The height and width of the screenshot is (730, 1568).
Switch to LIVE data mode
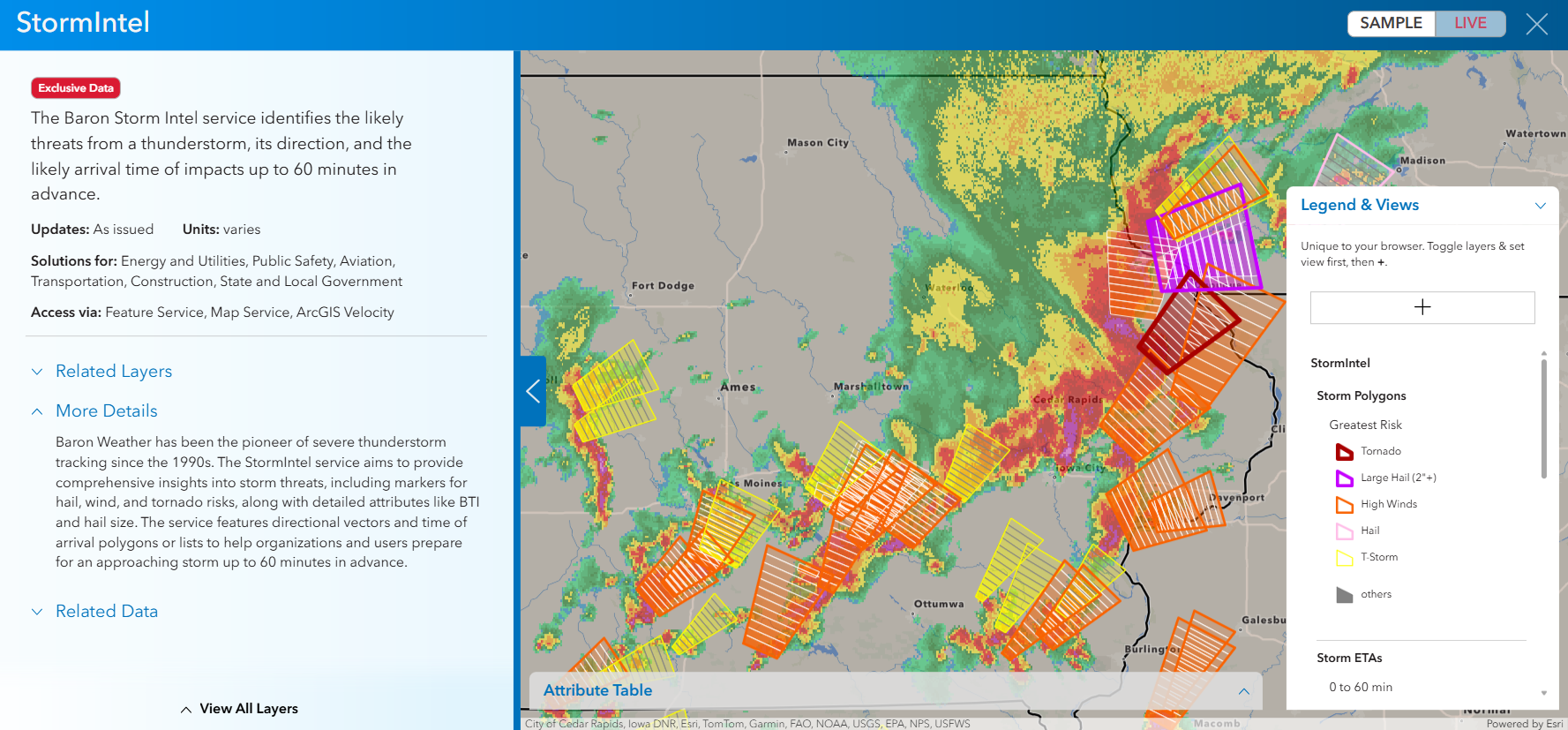coord(1470,24)
